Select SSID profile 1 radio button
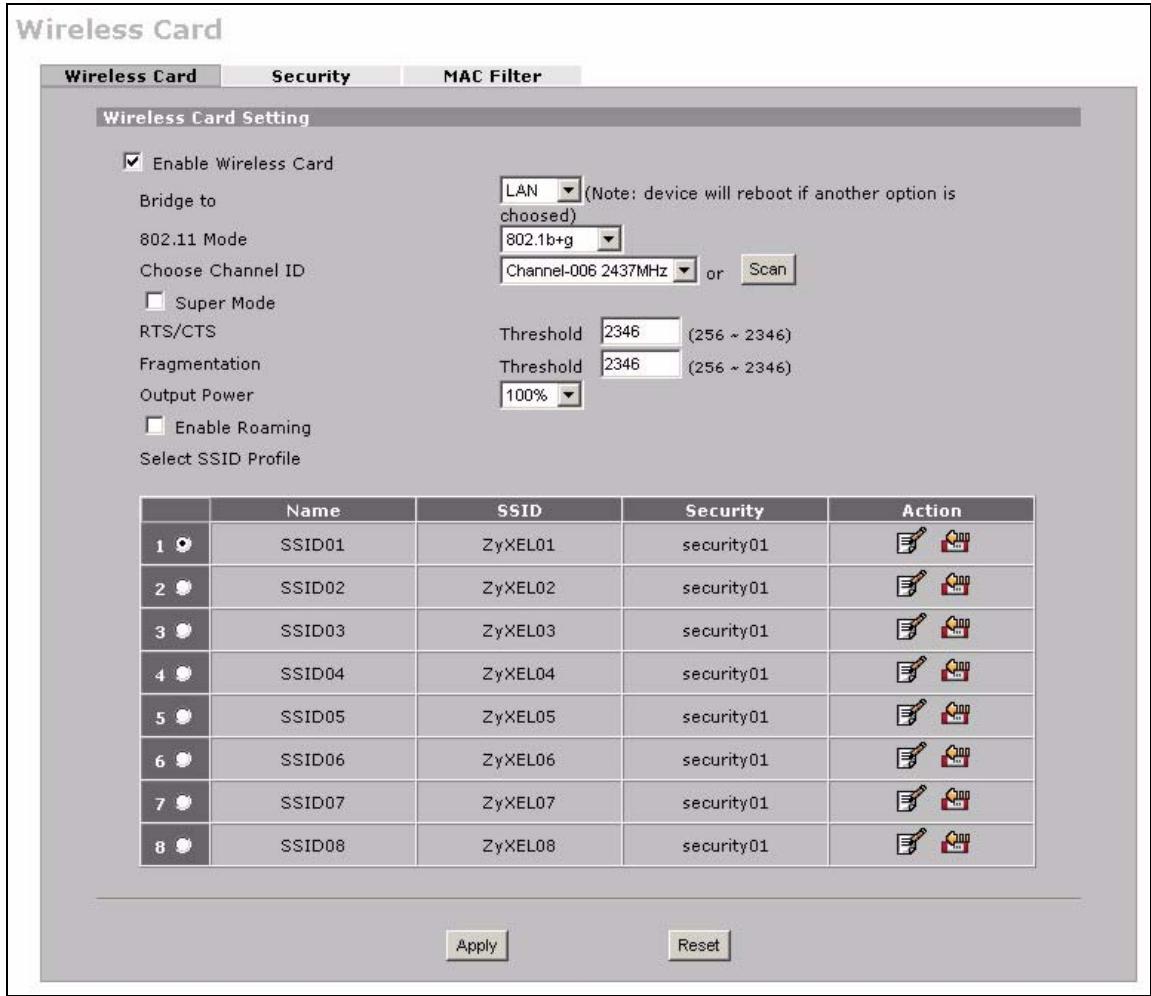 pyautogui.click(x=184, y=544)
